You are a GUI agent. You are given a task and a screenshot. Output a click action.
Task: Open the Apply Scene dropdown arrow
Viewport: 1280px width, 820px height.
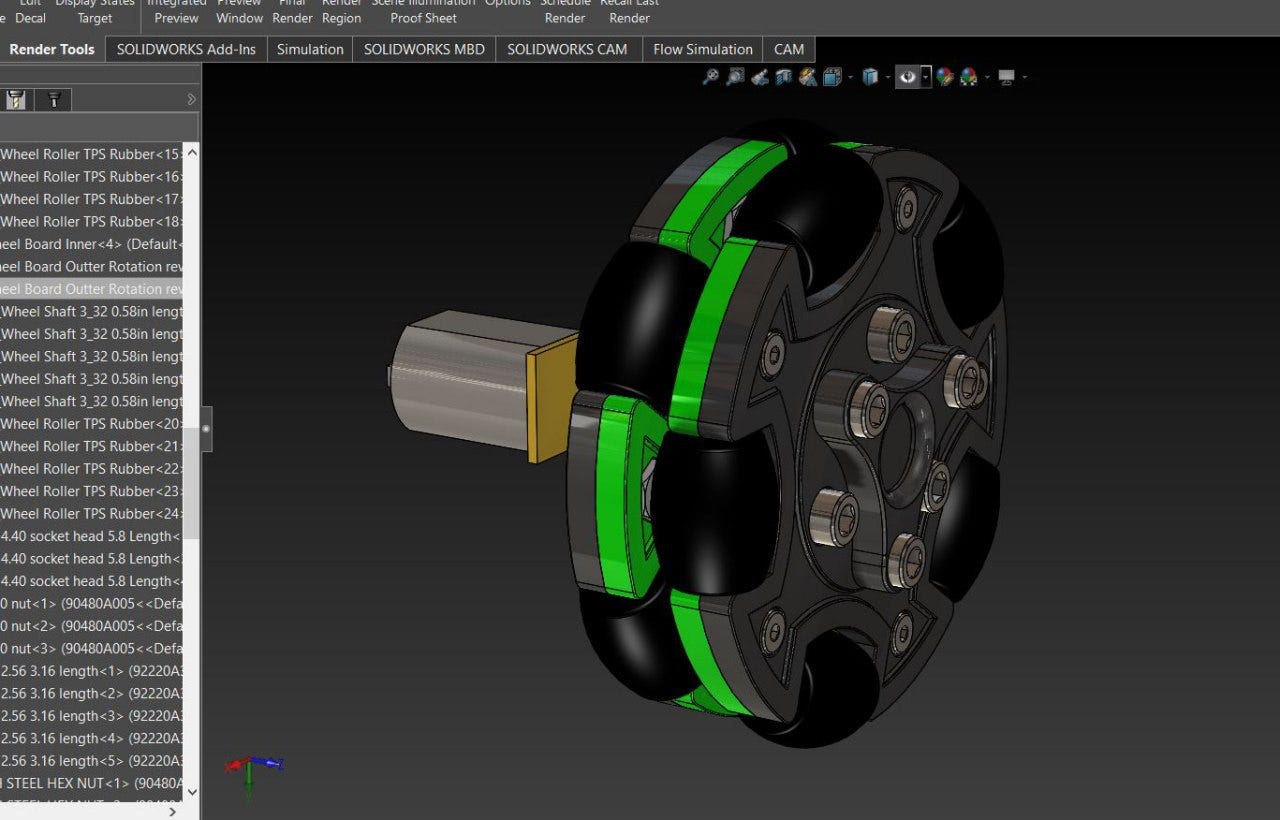pos(987,77)
